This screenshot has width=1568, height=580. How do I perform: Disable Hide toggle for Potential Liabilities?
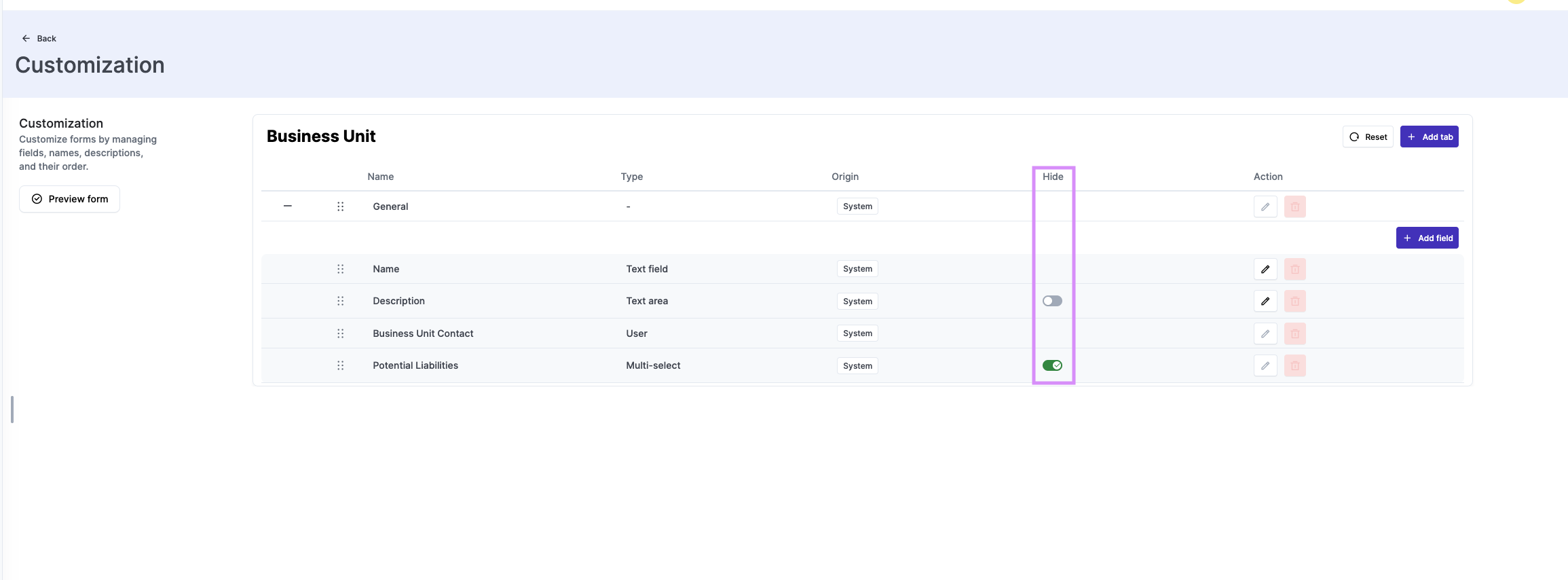click(1052, 365)
